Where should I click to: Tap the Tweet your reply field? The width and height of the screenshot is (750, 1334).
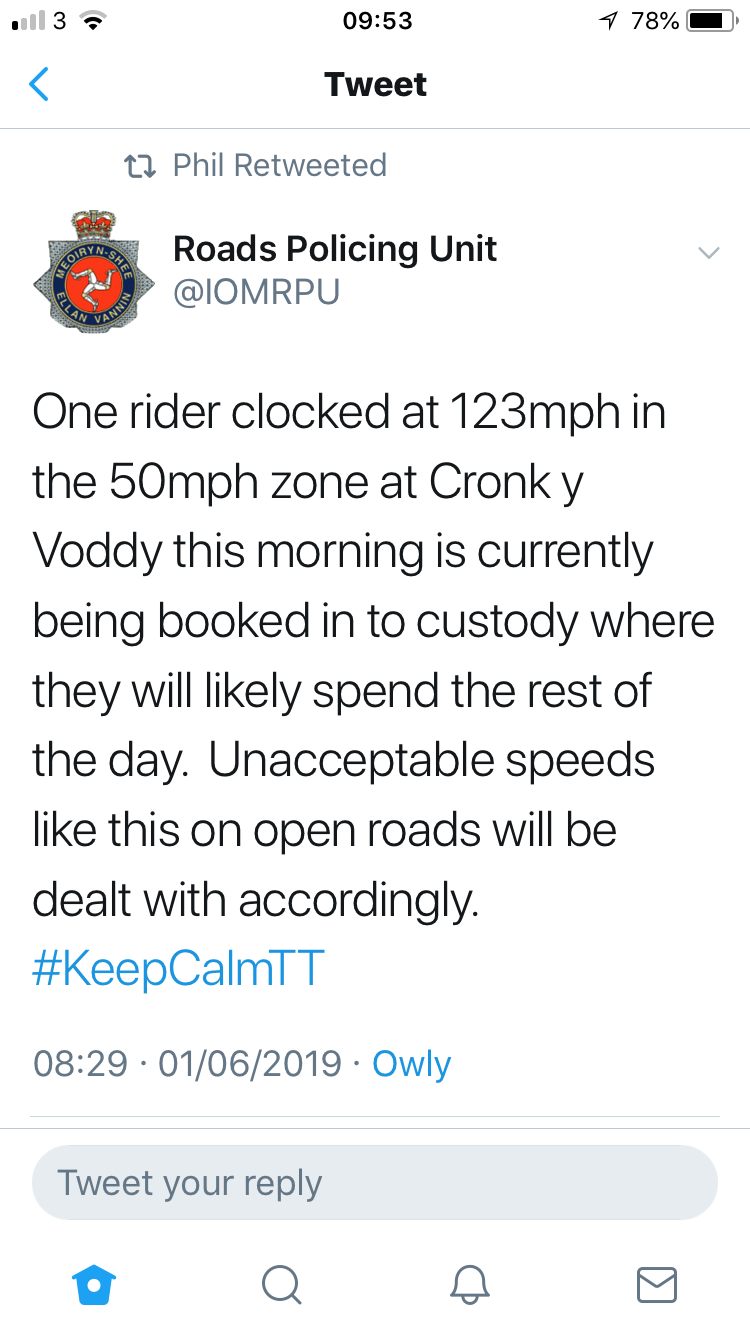pyautogui.click(x=375, y=1182)
